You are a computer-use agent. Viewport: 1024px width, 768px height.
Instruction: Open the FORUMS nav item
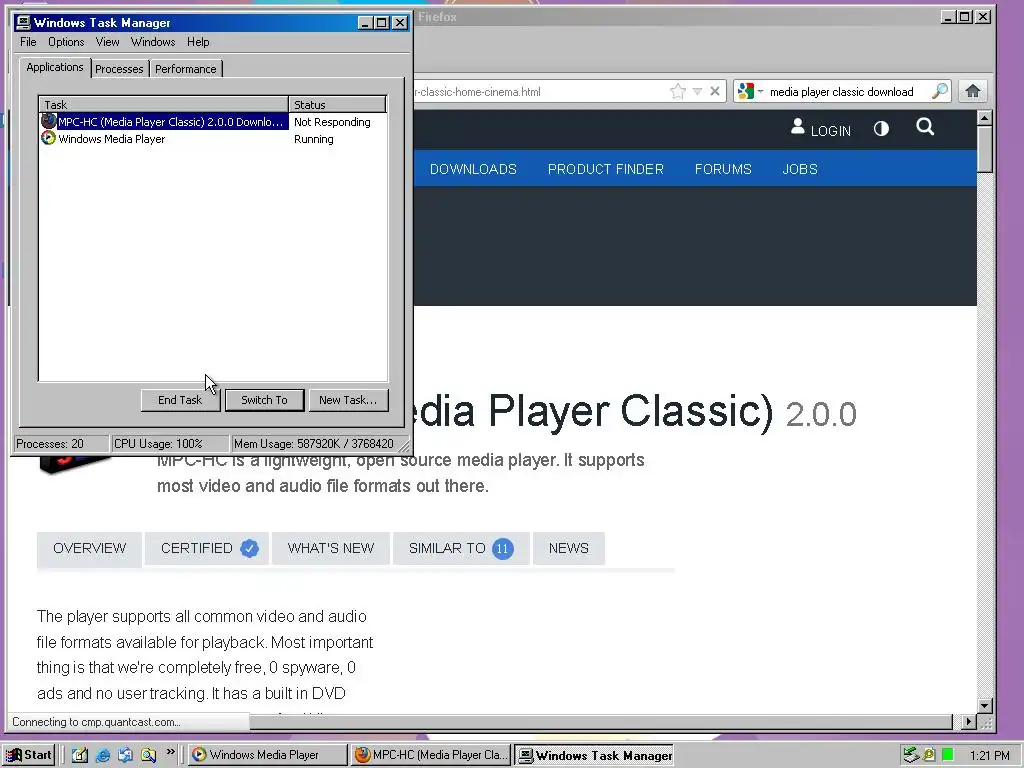(x=723, y=169)
